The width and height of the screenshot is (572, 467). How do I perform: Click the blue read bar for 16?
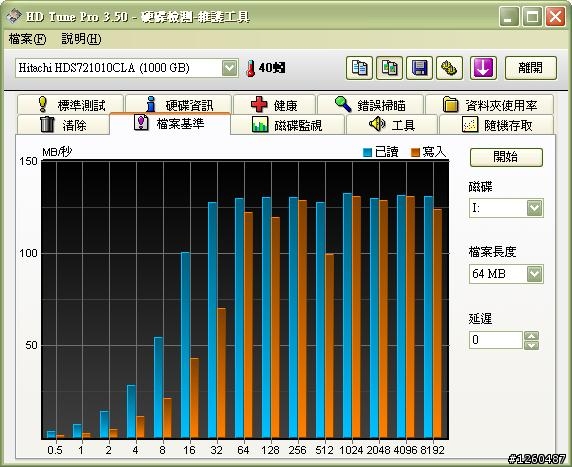coord(185,345)
